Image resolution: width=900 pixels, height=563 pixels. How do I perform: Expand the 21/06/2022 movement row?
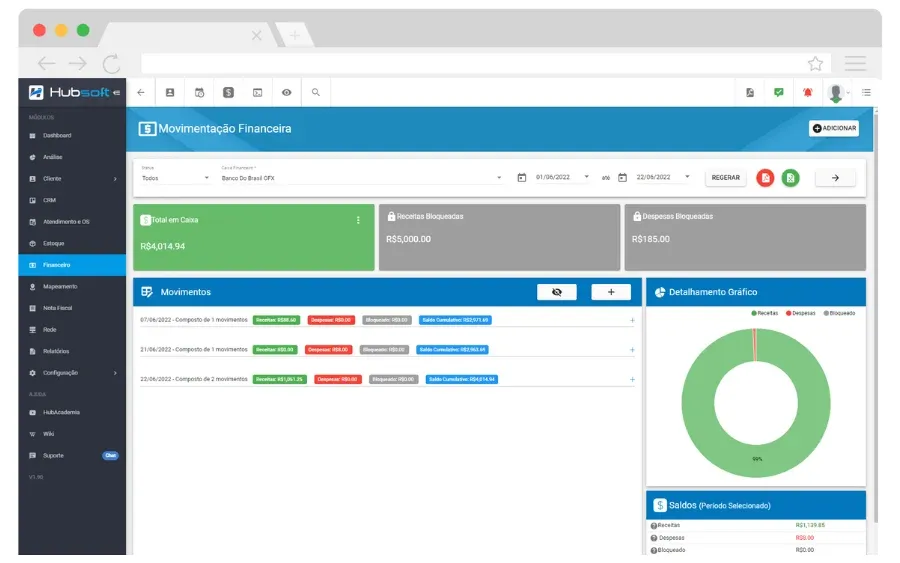click(x=632, y=350)
